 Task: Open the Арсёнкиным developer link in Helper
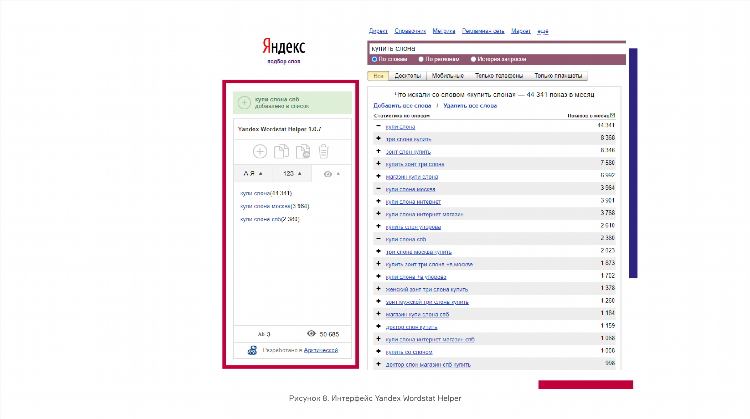(x=321, y=351)
